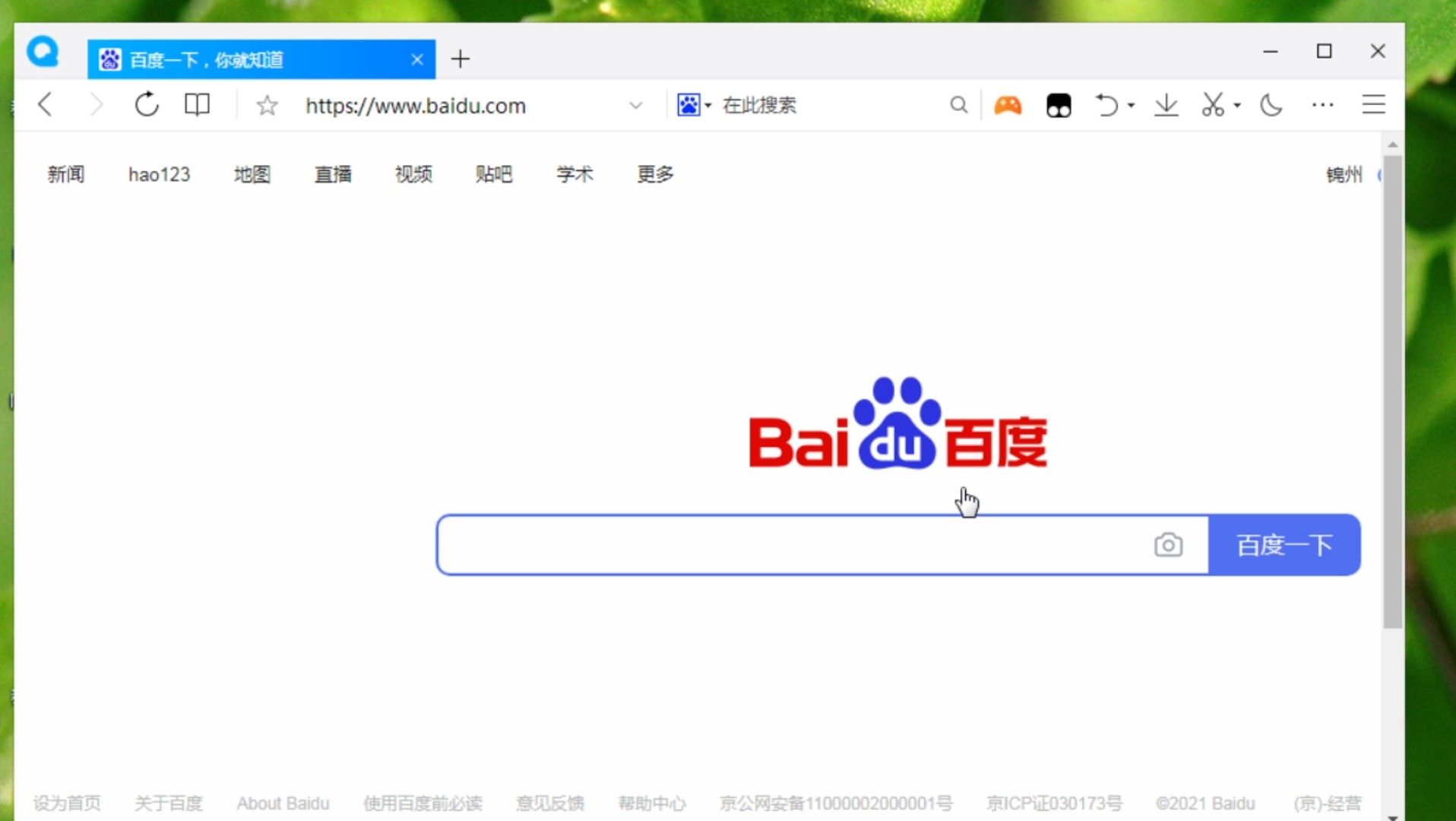Click the 百度一下 search button
Screen dimensions: 1456x821
(x=1284, y=545)
